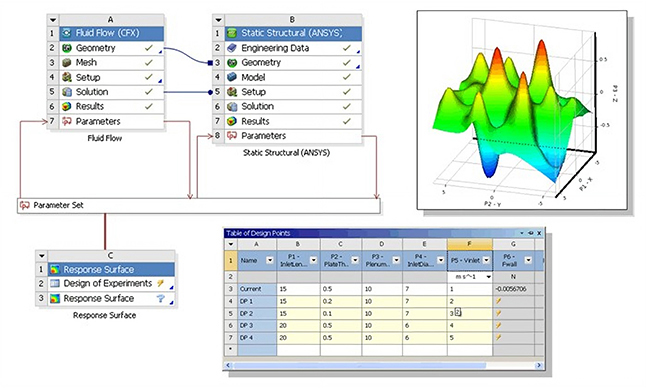Click the P2 PlateTh value for DP 2

coord(341,313)
